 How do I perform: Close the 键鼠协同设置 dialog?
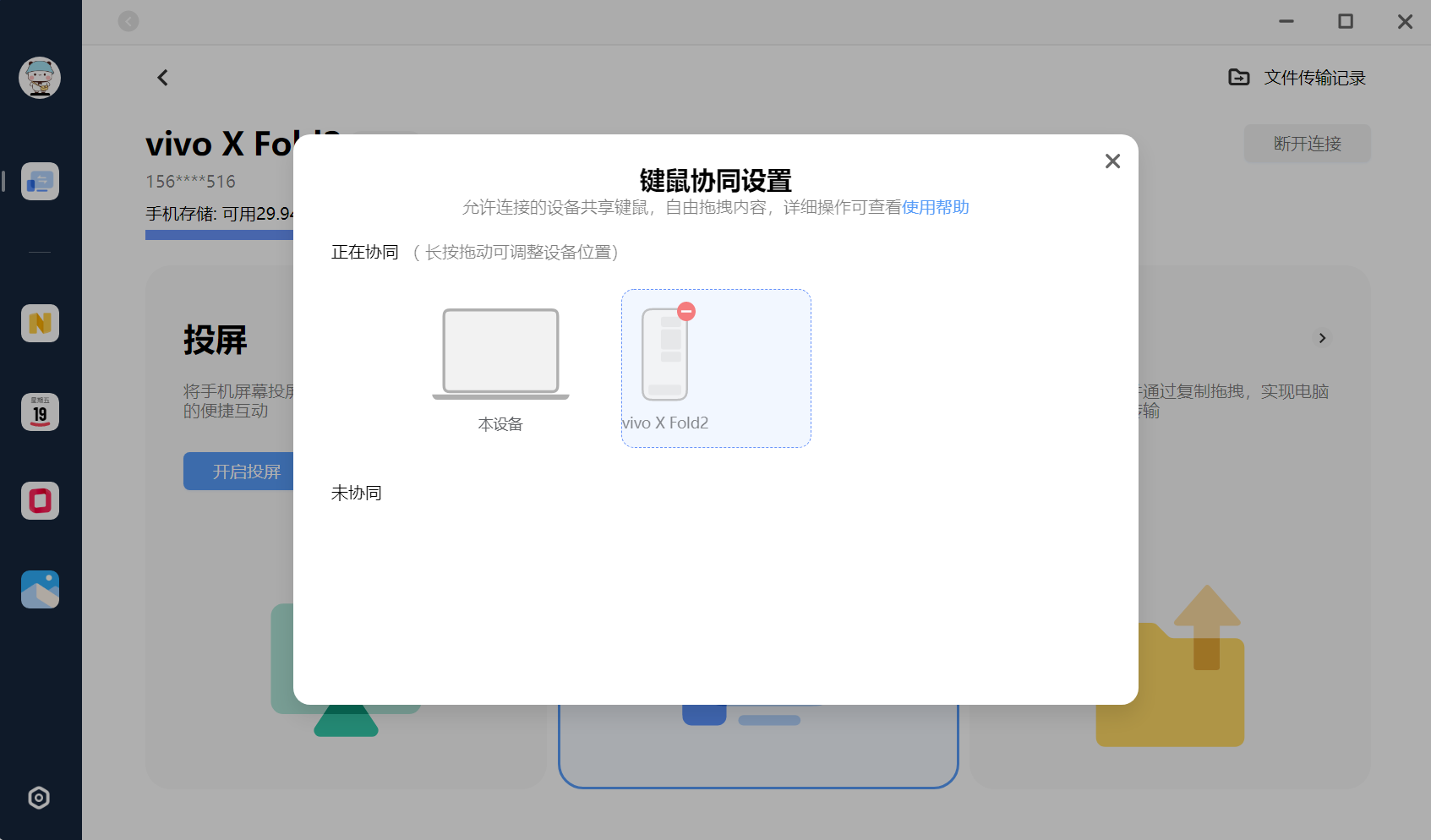pos(1112,161)
